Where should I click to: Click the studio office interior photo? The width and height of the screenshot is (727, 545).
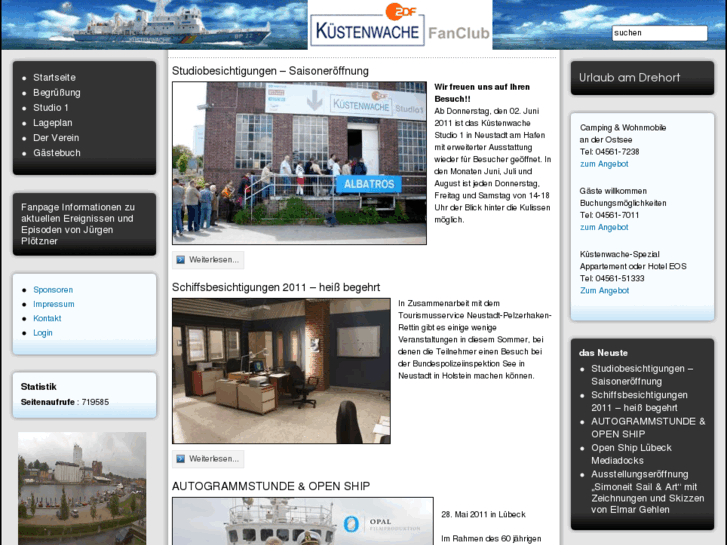click(x=281, y=371)
